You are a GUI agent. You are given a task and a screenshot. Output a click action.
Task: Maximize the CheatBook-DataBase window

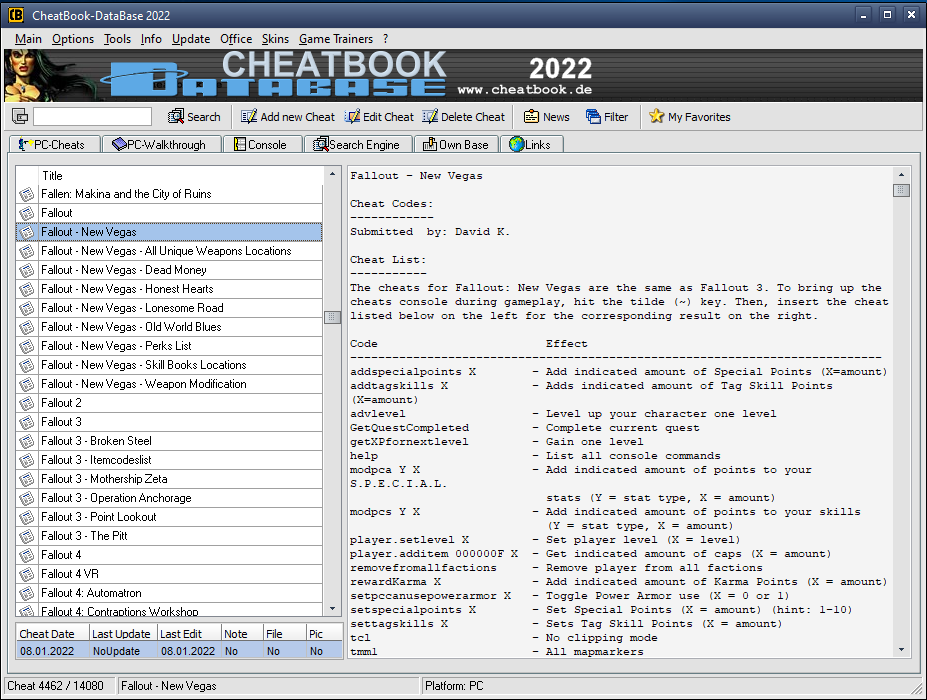click(x=887, y=15)
